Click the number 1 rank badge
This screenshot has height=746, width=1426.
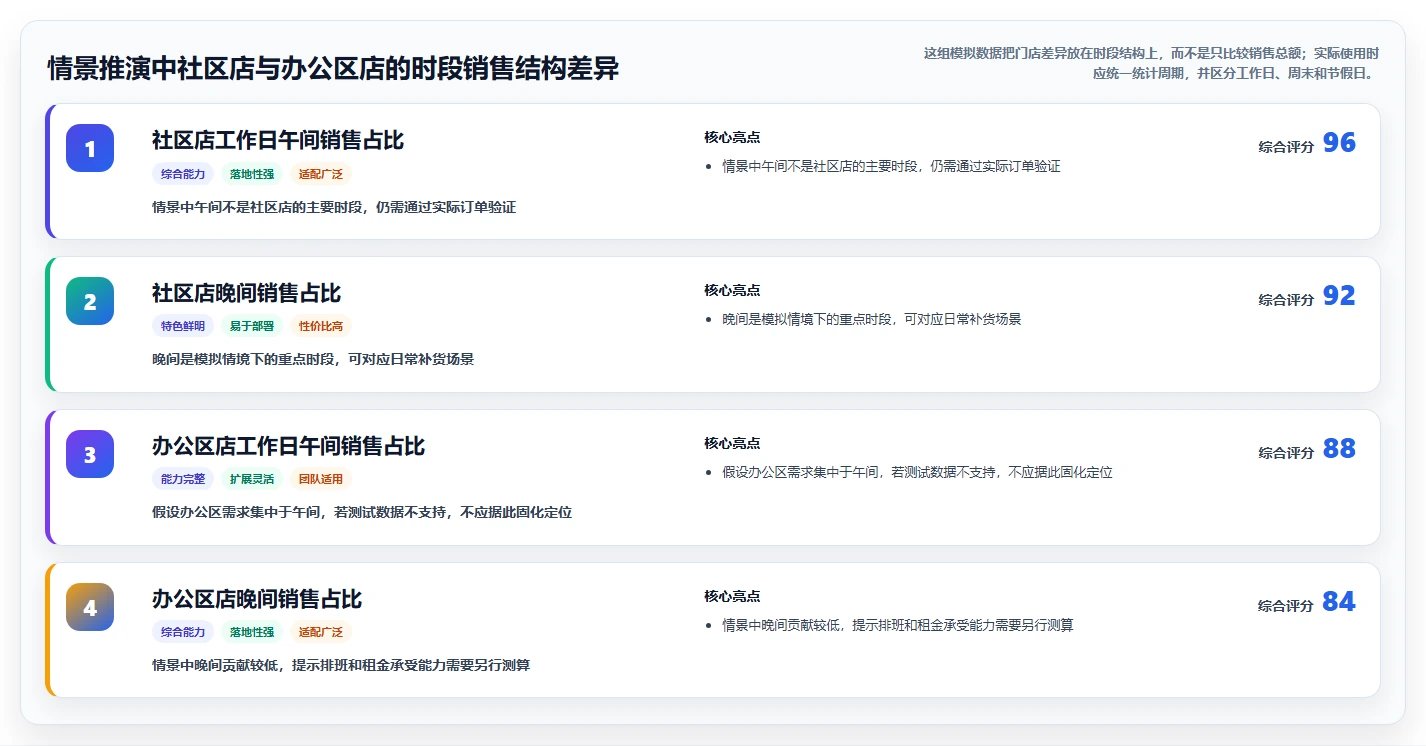point(90,148)
